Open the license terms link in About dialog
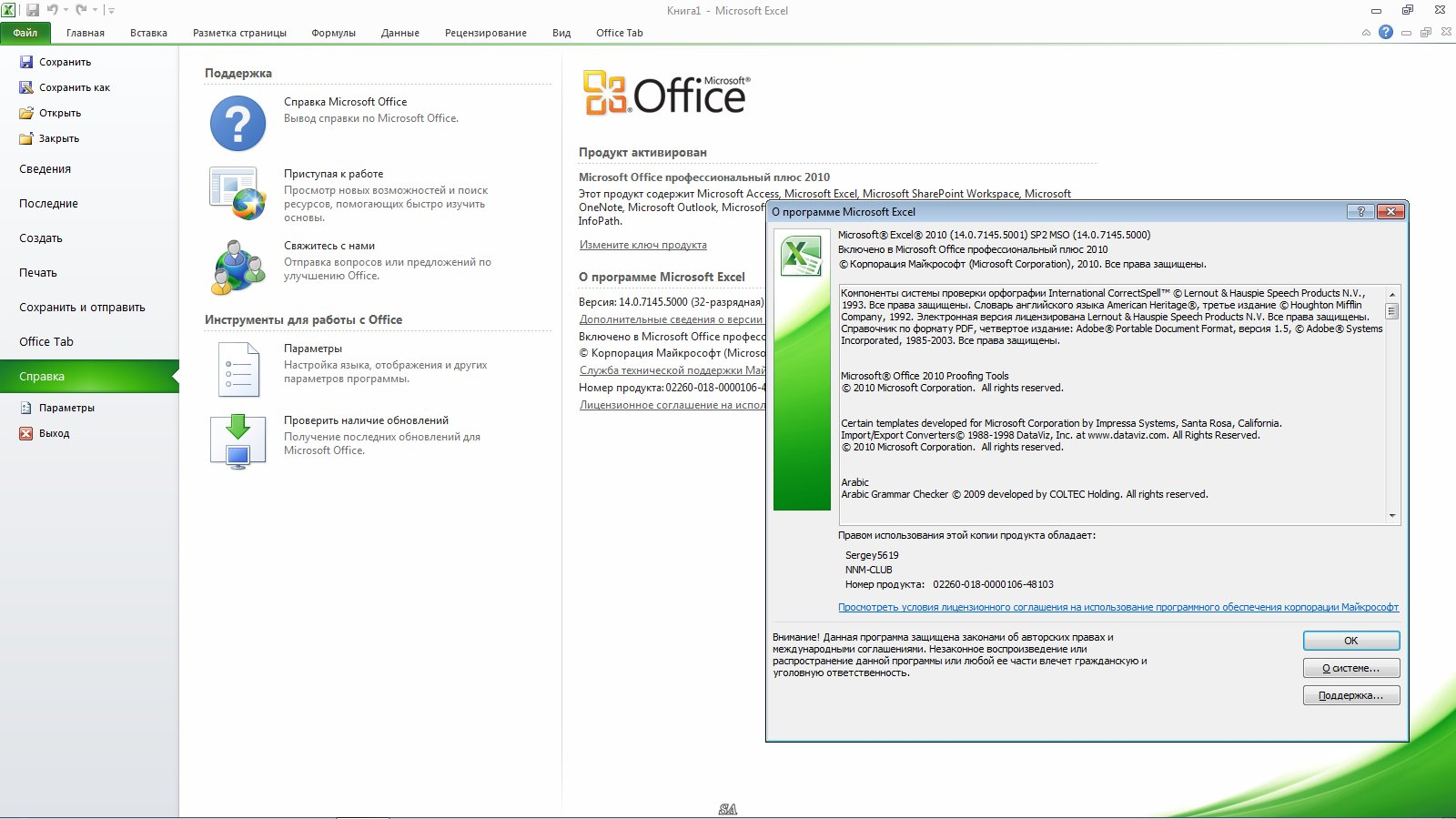 (1118, 607)
